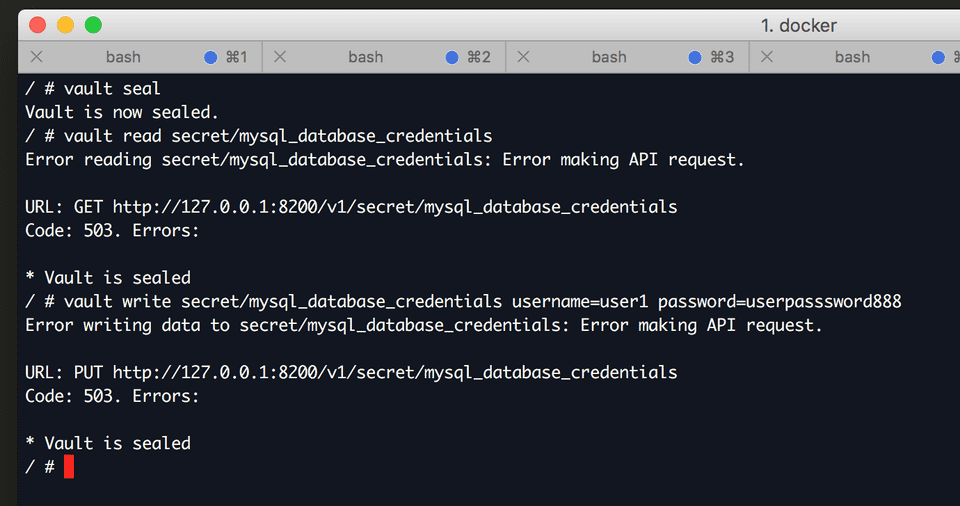This screenshot has height=506, width=960.
Task: Open the fourth bash tab
Action: pyautogui.click(x=852, y=57)
